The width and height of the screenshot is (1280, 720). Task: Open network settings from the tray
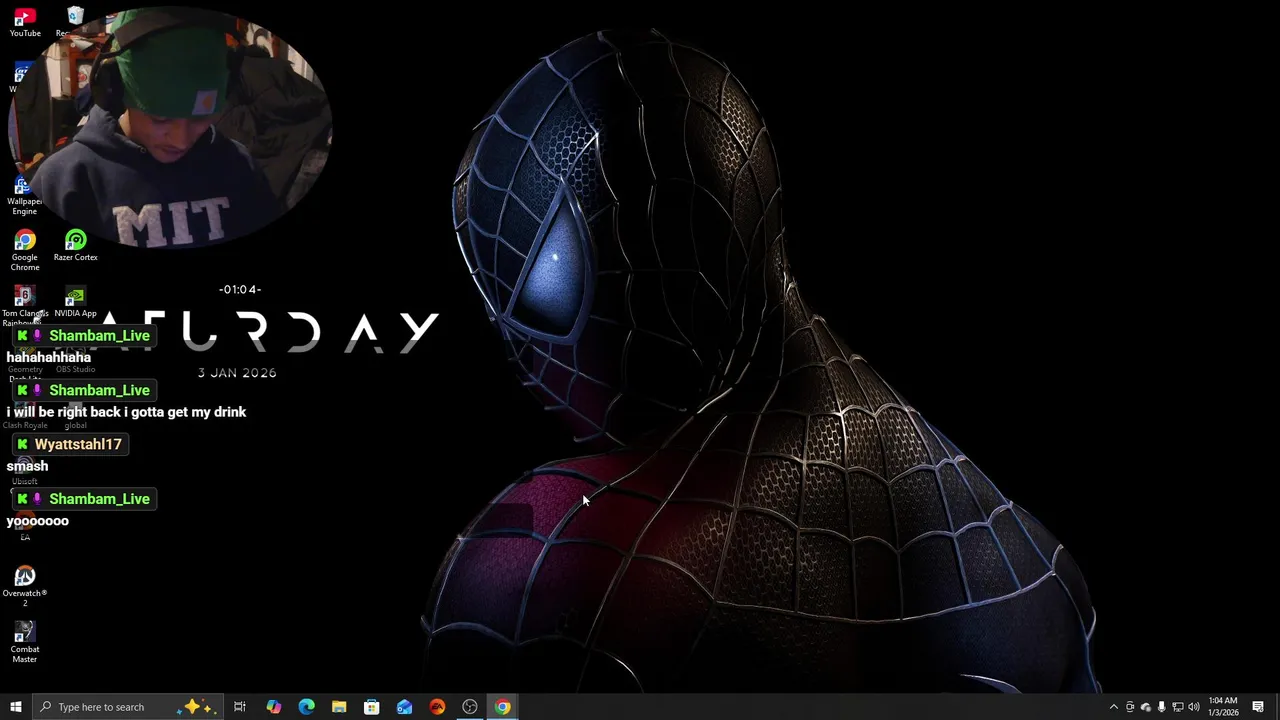[1177, 707]
